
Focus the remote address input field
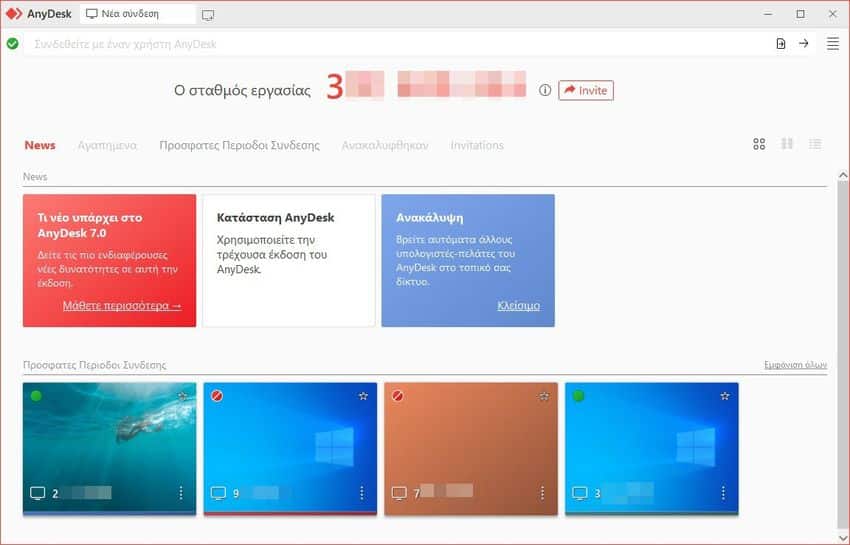point(396,44)
